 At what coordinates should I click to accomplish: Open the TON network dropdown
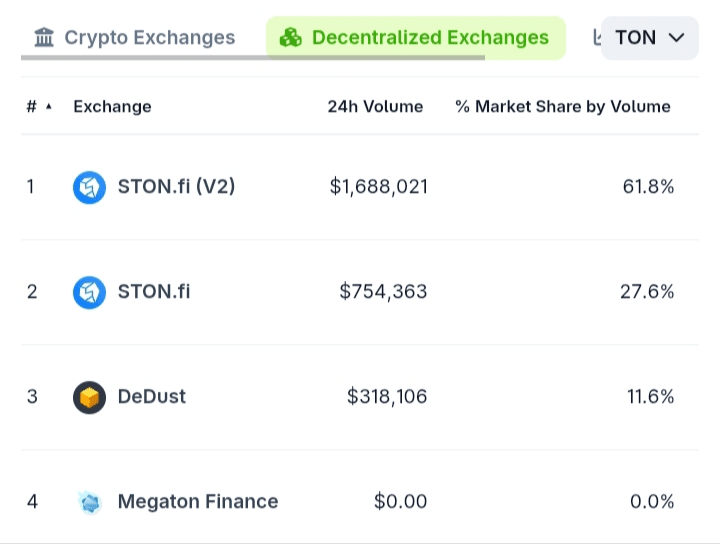click(x=649, y=38)
